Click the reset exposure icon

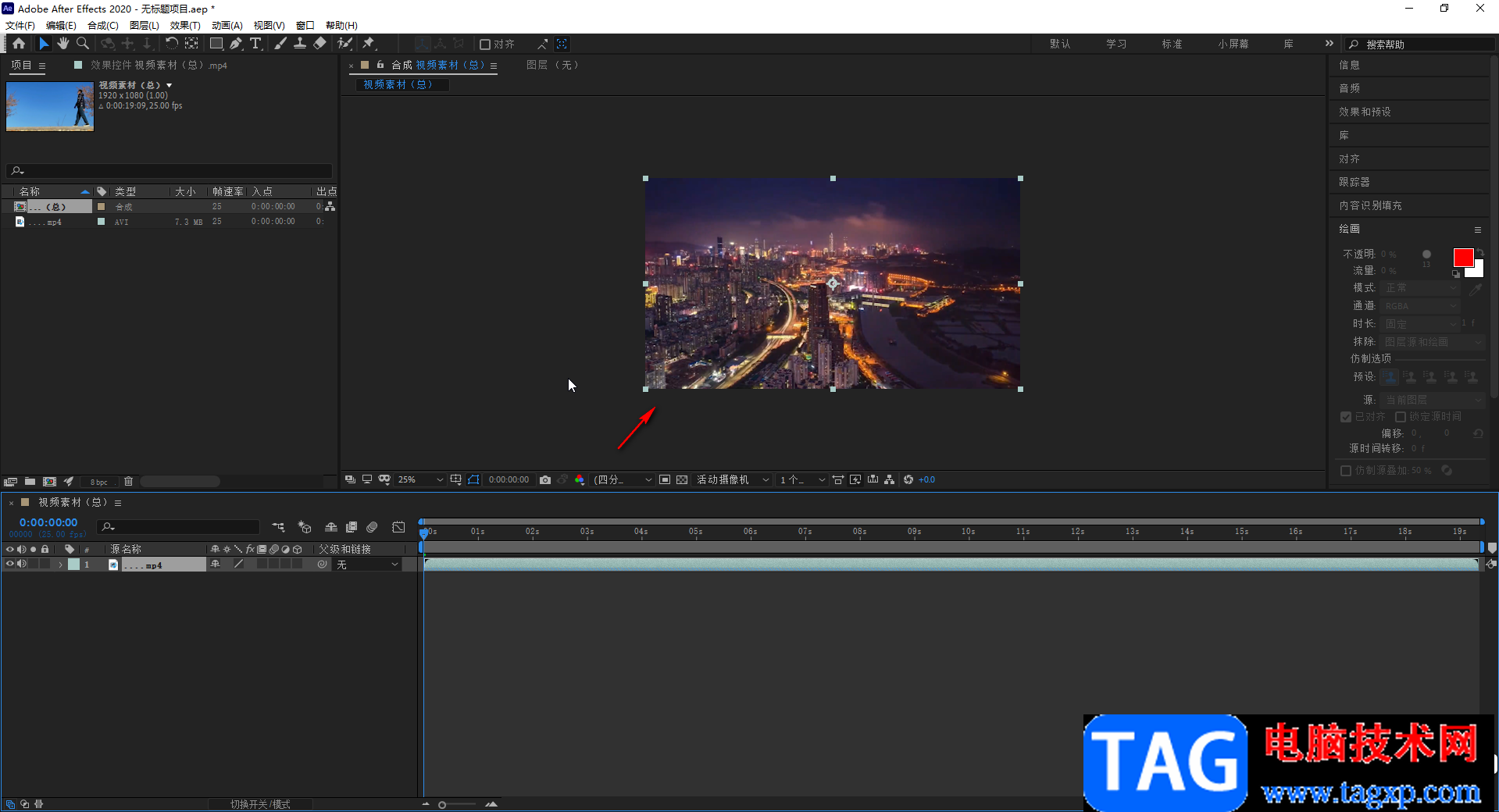pyautogui.click(x=908, y=479)
